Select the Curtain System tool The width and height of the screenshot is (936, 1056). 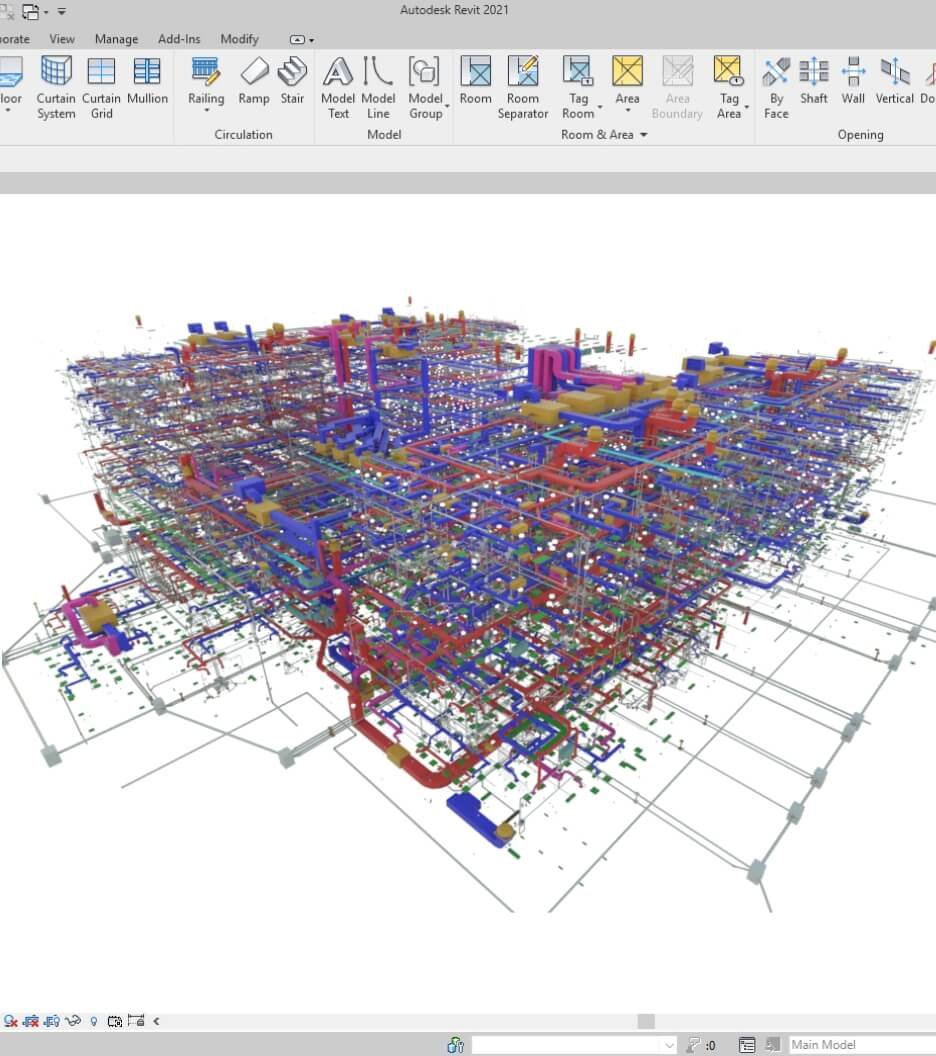tap(56, 87)
